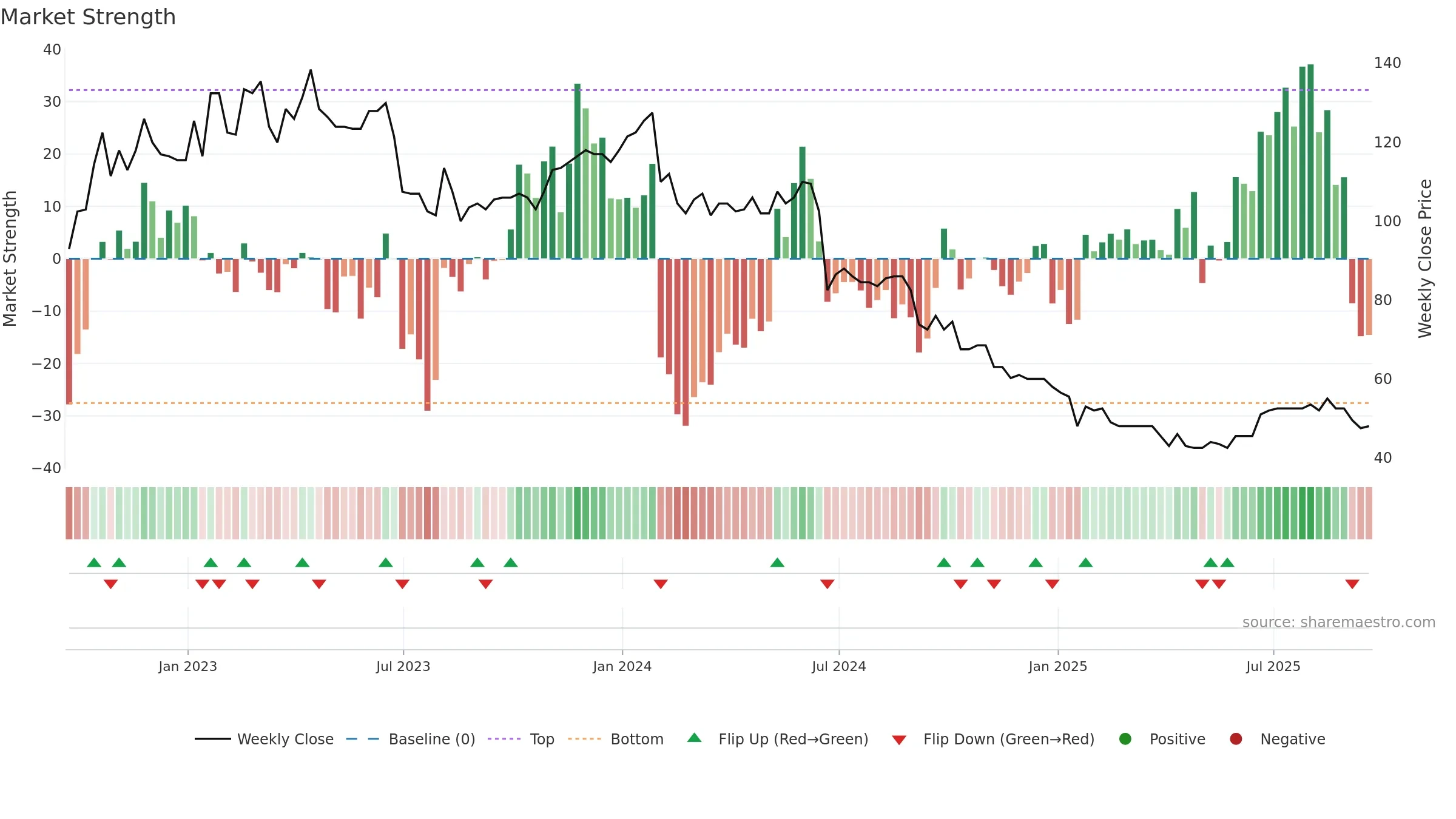Click the Jul 2024 date axis label
This screenshot has width=1456, height=819.
pyautogui.click(x=839, y=666)
